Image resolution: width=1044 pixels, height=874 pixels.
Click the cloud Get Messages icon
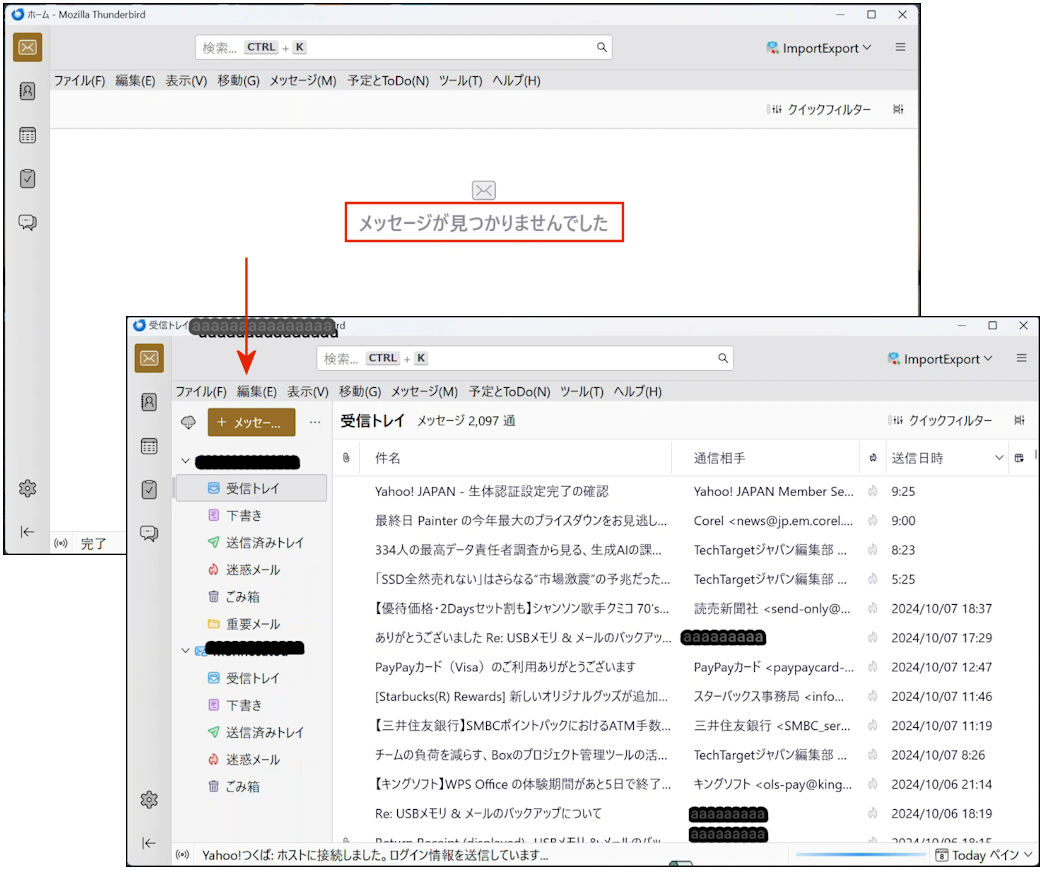[188, 423]
